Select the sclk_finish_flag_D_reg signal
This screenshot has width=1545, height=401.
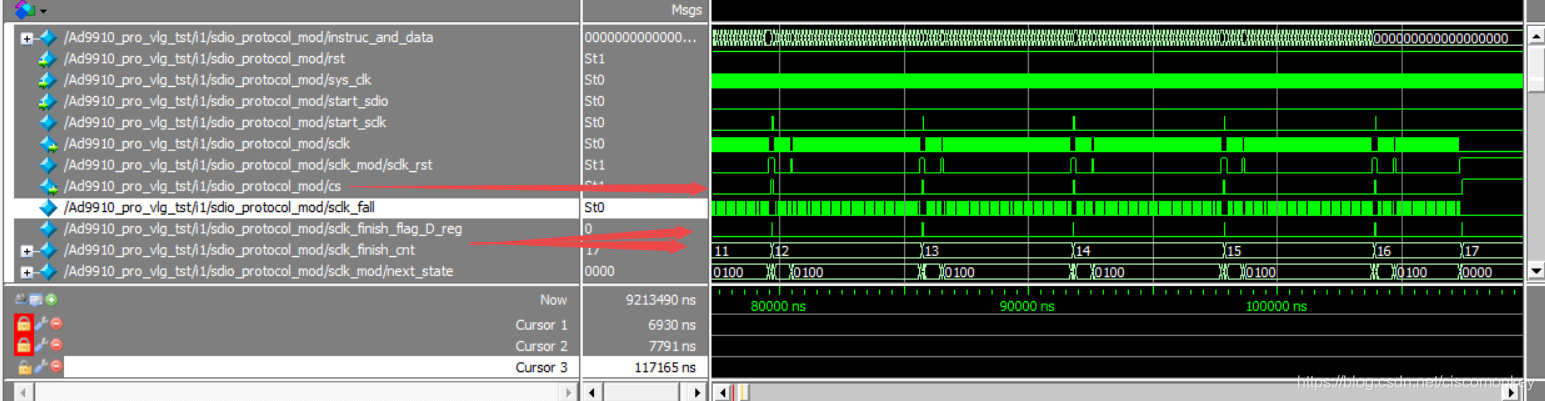click(x=262, y=229)
